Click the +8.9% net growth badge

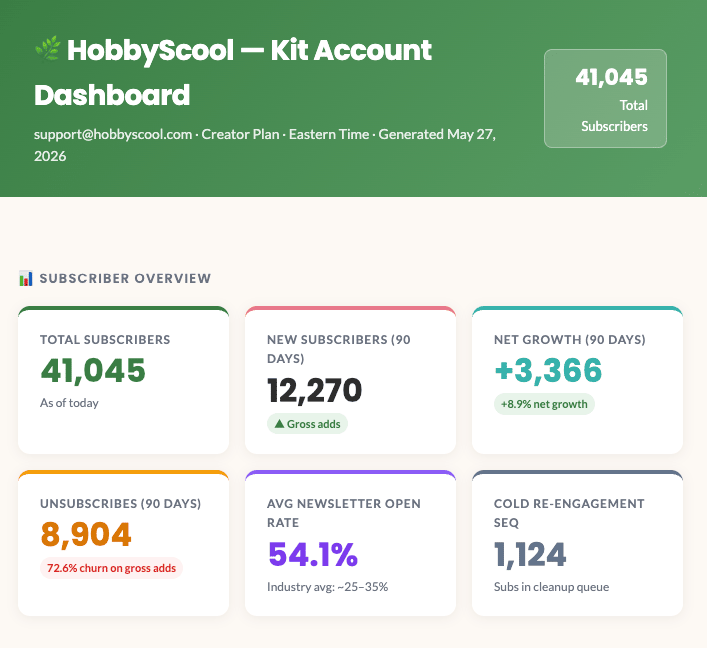(x=544, y=404)
